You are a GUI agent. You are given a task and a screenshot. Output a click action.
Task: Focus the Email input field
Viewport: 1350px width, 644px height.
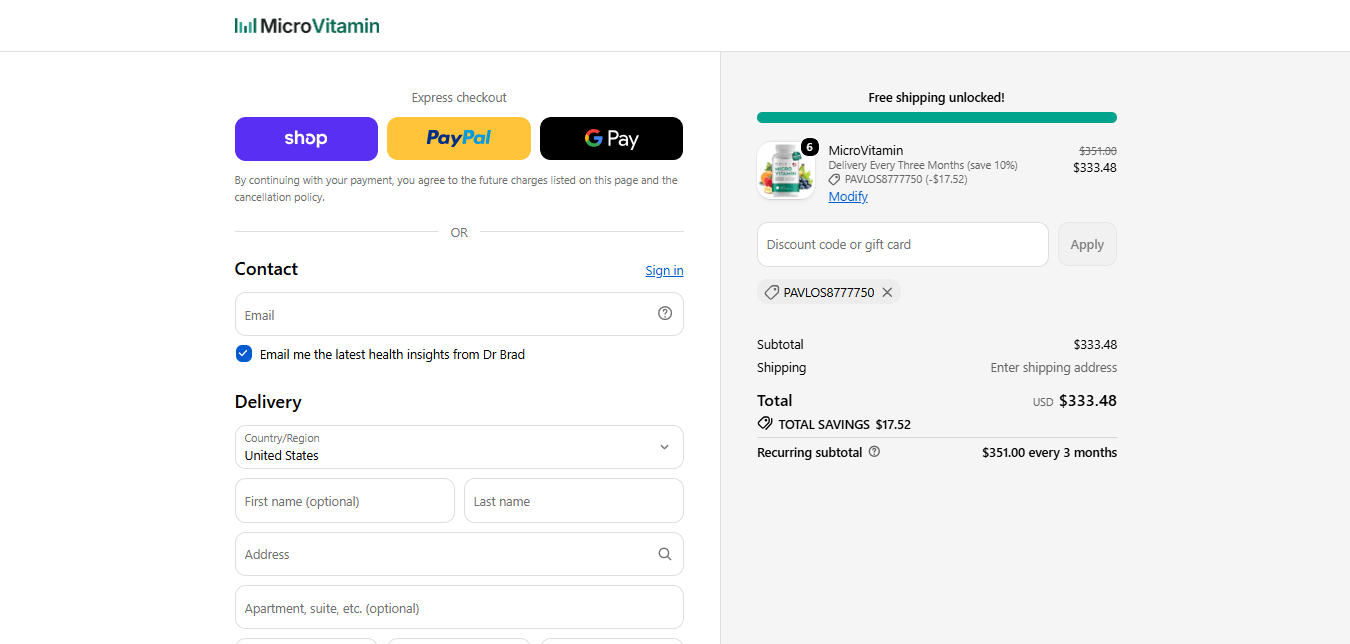(x=459, y=314)
